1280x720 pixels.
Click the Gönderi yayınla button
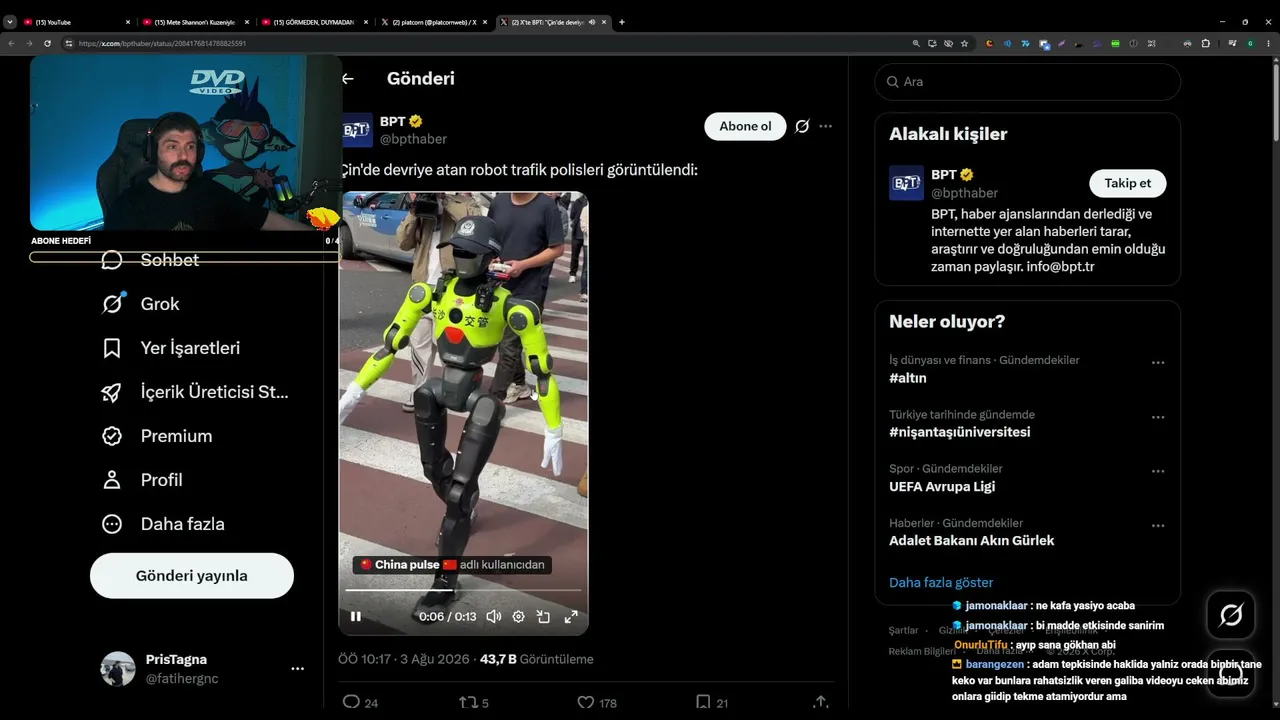click(192, 576)
